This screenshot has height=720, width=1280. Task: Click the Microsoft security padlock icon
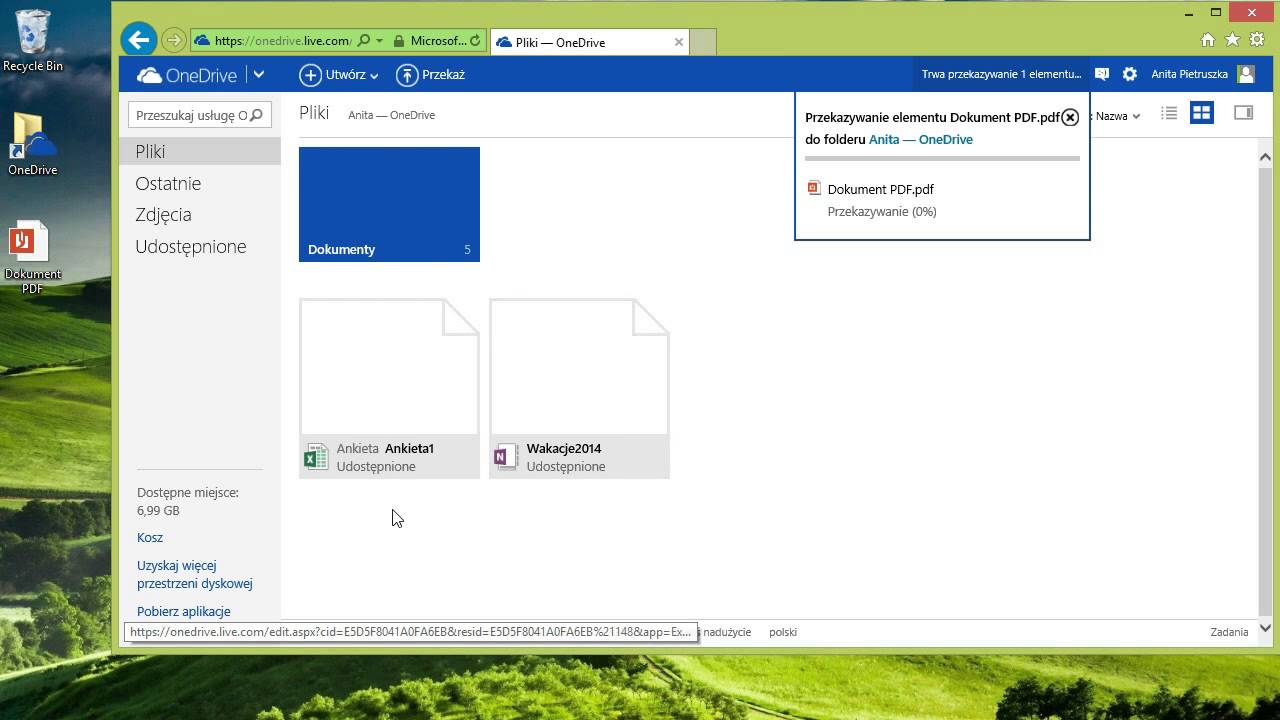click(x=399, y=41)
